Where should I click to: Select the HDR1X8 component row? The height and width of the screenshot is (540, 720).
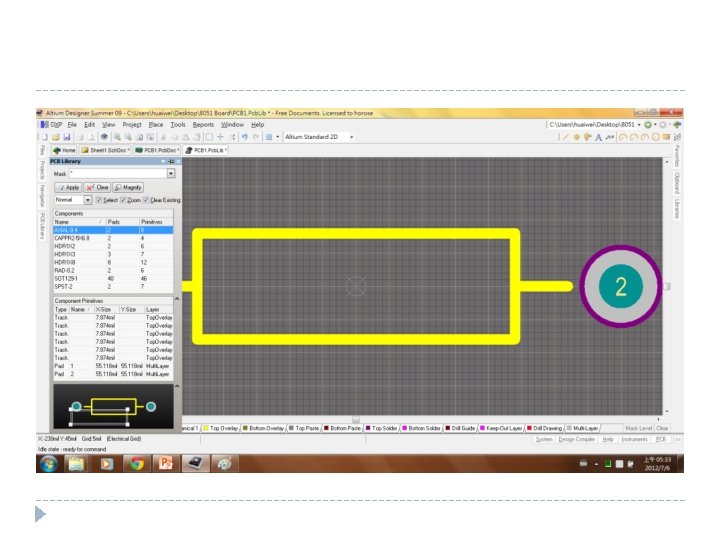[113, 262]
